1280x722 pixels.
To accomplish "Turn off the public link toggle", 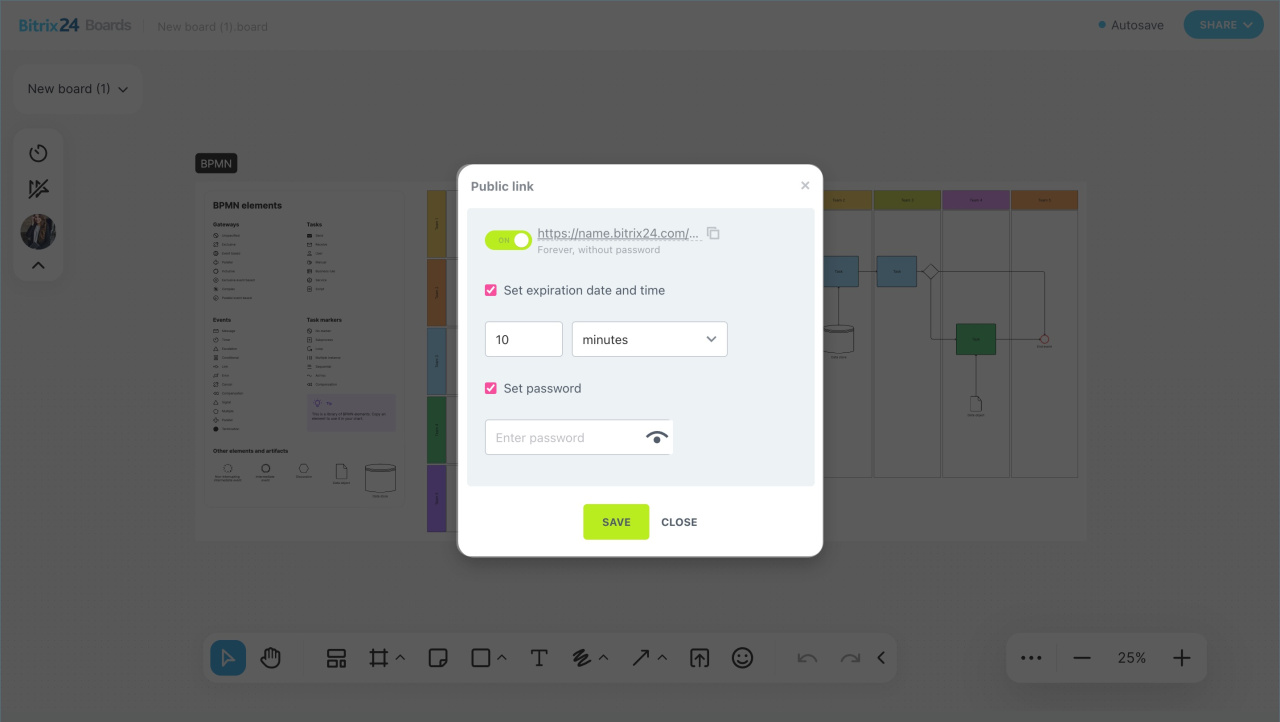I will pos(508,240).
